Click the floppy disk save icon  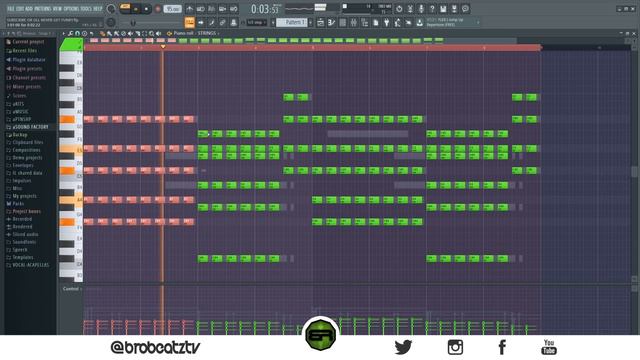tap(443, 9)
